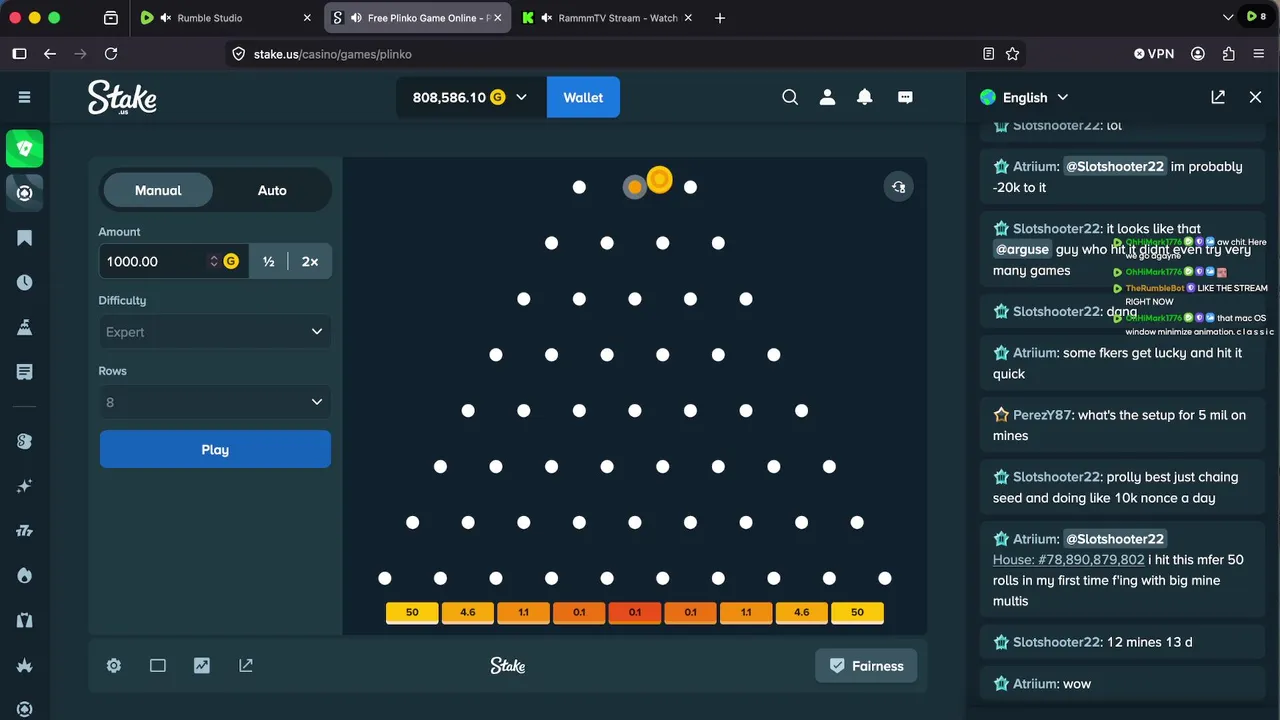1280x720 pixels.
Task: Open search with magnifier icon
Action: (790, 97)
